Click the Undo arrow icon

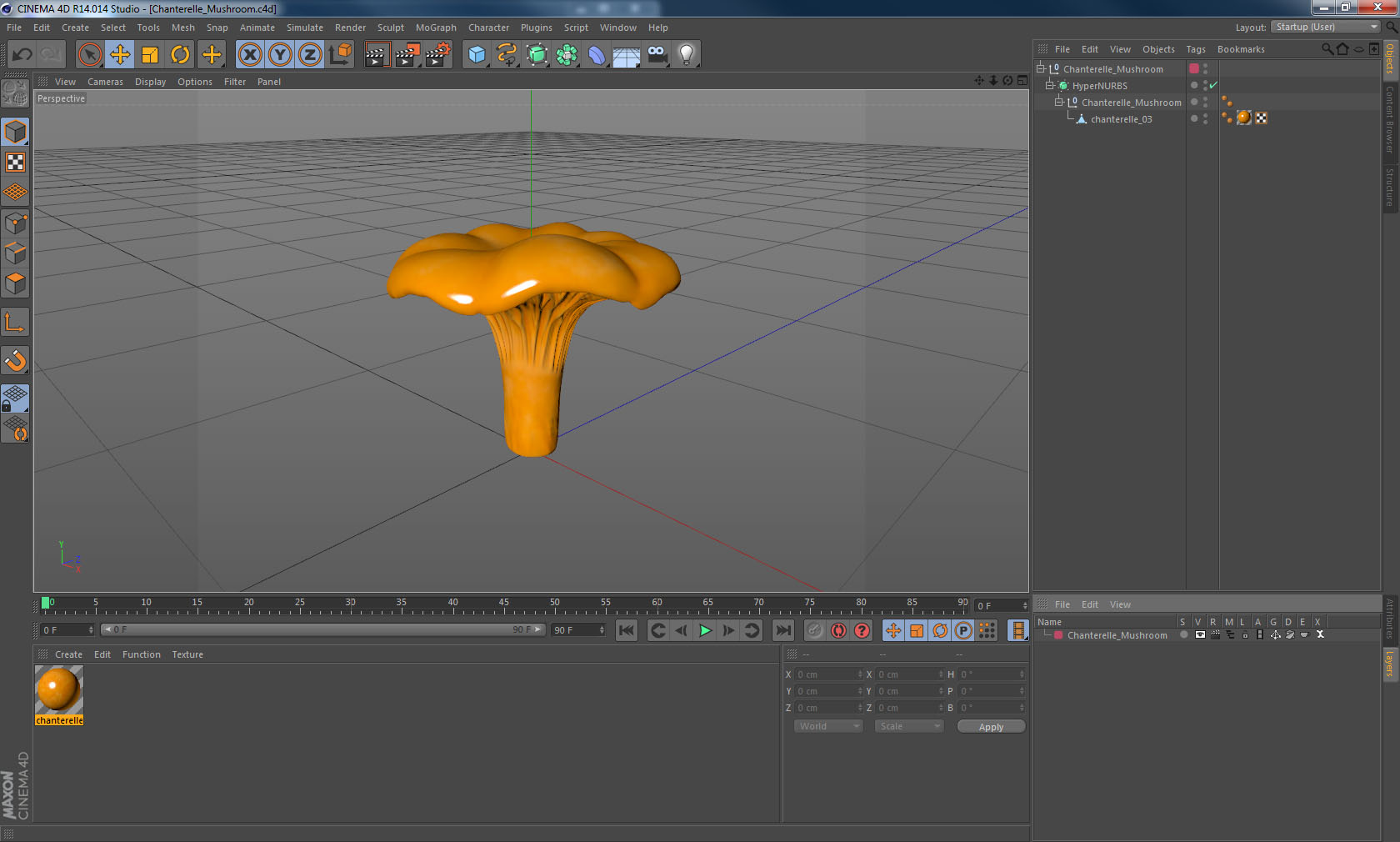click(22, 55)
